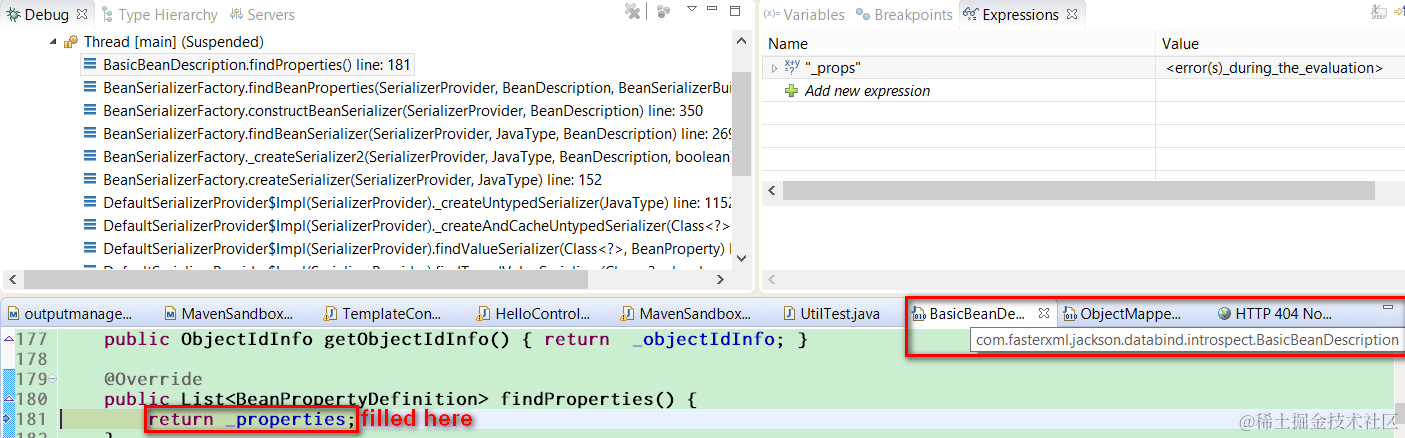Select constructBeanSerializer line 350 stack frame
The image size is (1405, 438).
[393, 110]
